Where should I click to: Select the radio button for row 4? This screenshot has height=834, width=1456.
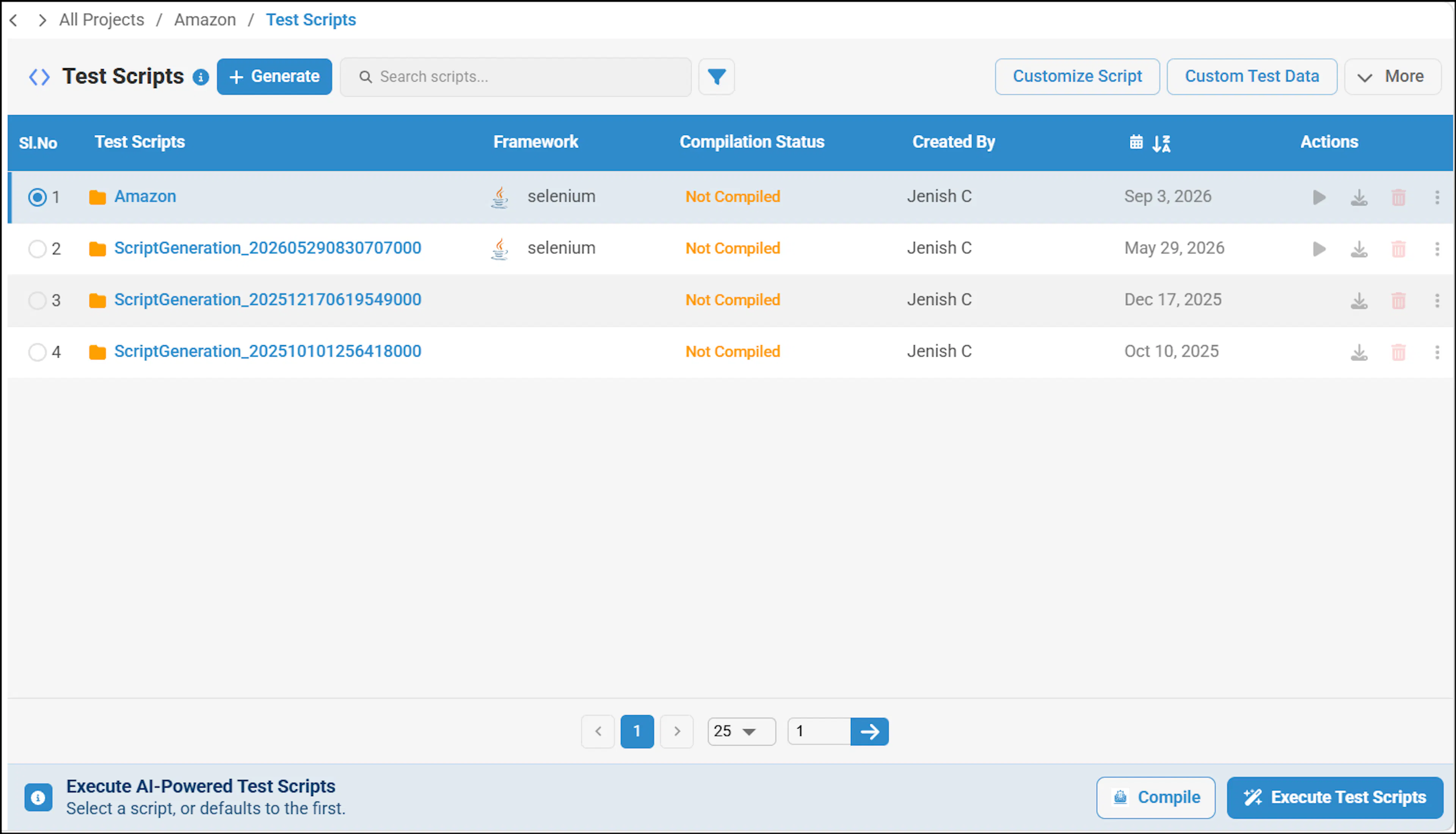(37, 352)
